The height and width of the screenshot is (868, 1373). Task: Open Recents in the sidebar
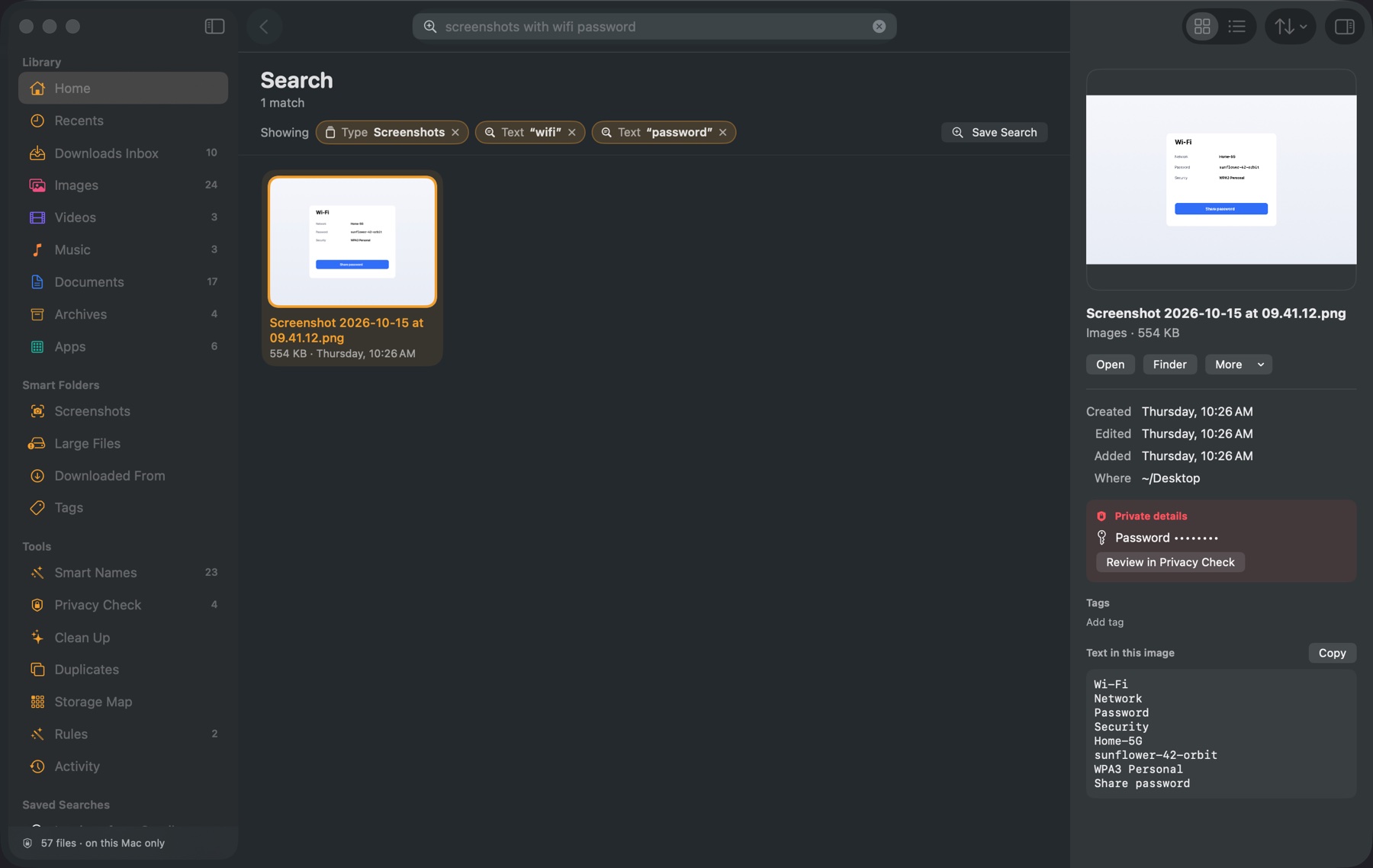(x=124, y=121)
